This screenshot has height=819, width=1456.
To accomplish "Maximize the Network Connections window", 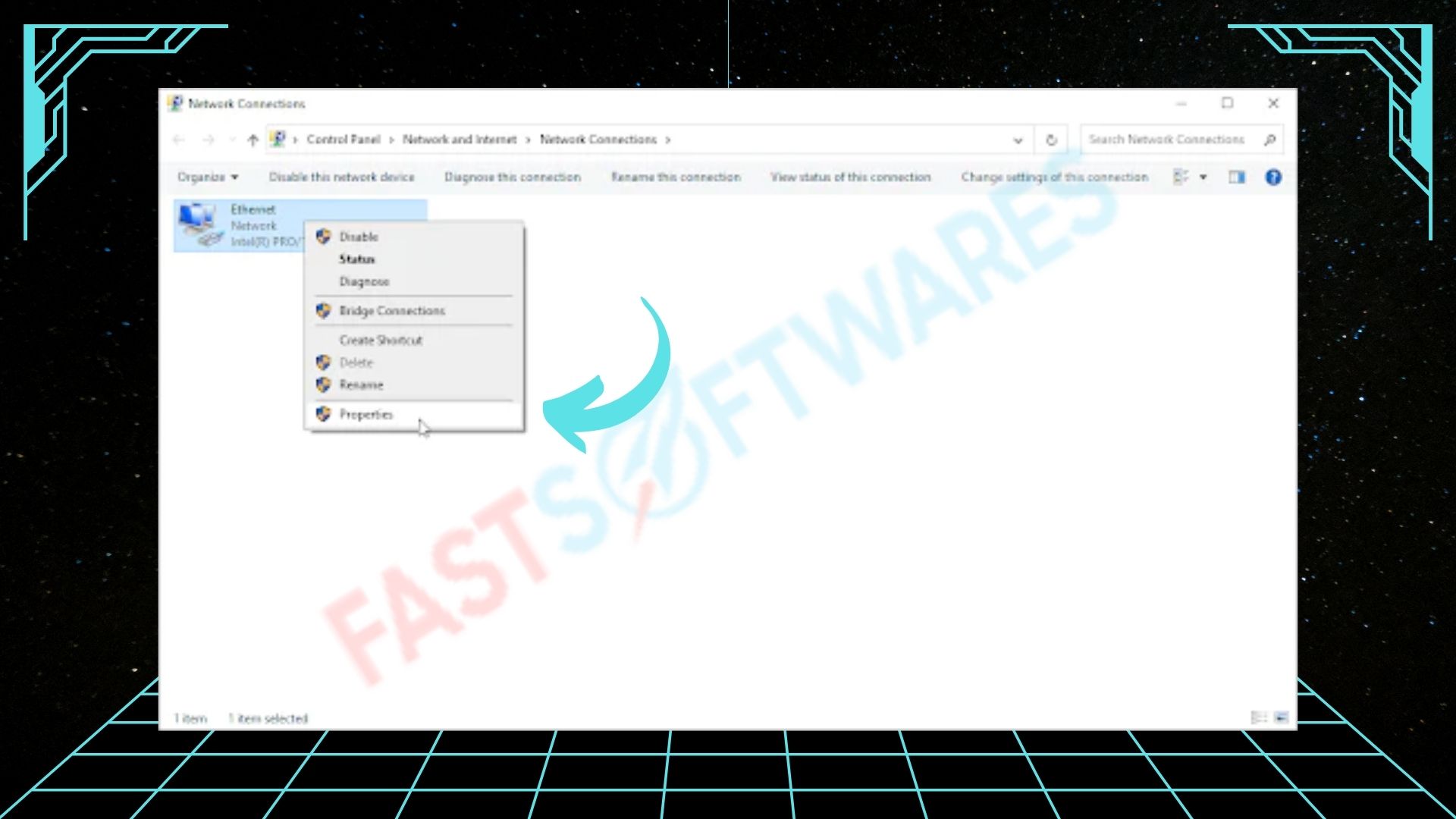I will [1227, 103].
